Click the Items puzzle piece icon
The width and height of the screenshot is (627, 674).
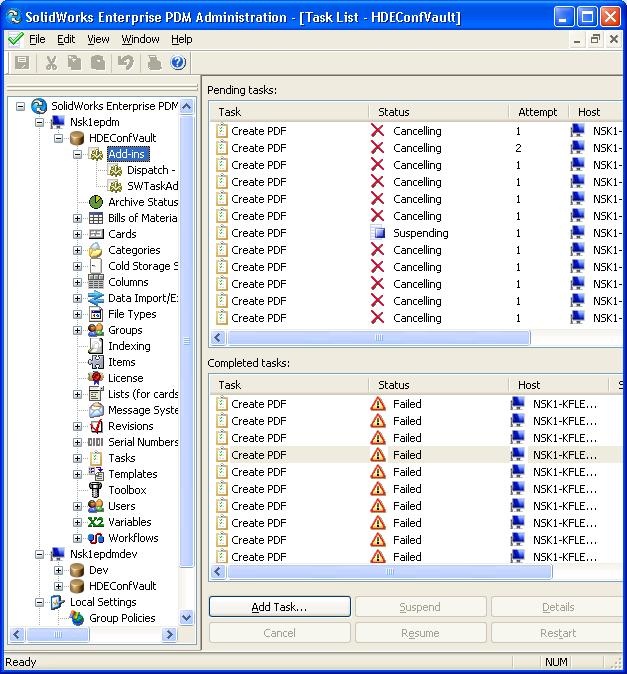[x=96, y=362]
